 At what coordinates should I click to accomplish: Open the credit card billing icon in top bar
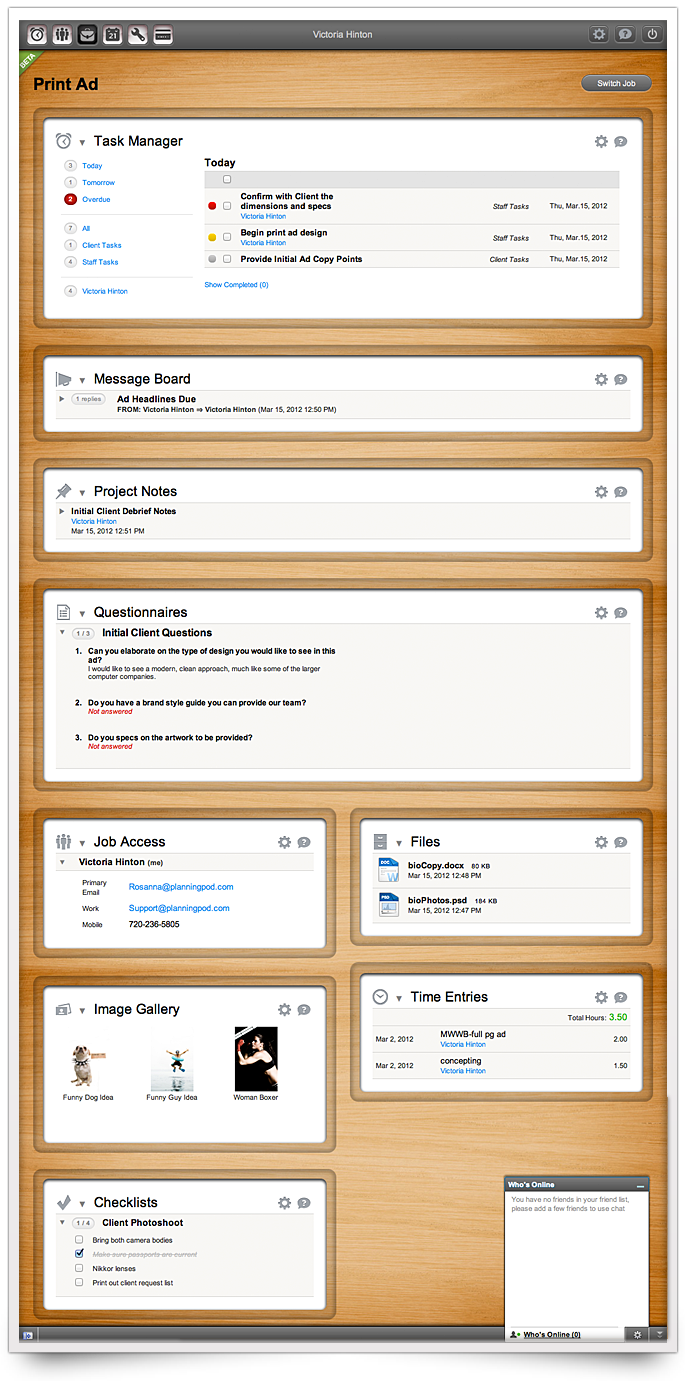[162, 34]
